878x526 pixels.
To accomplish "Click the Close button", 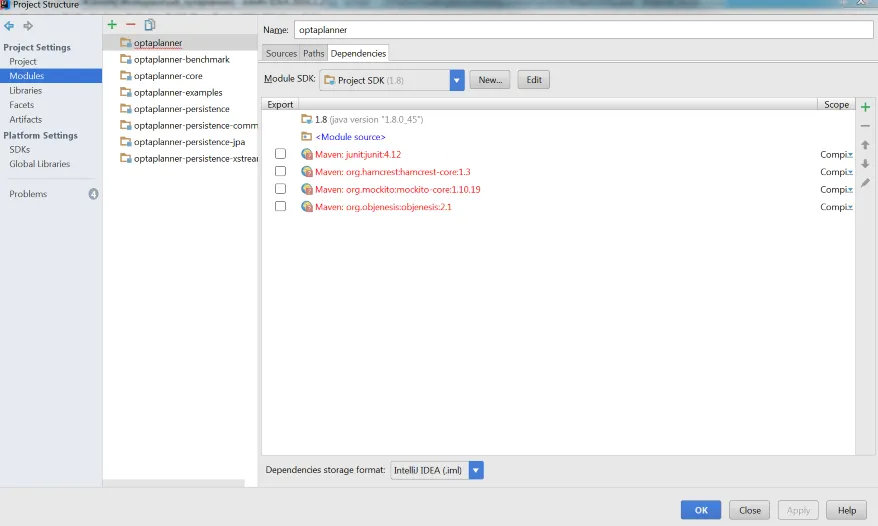I will tap(750, 510).
